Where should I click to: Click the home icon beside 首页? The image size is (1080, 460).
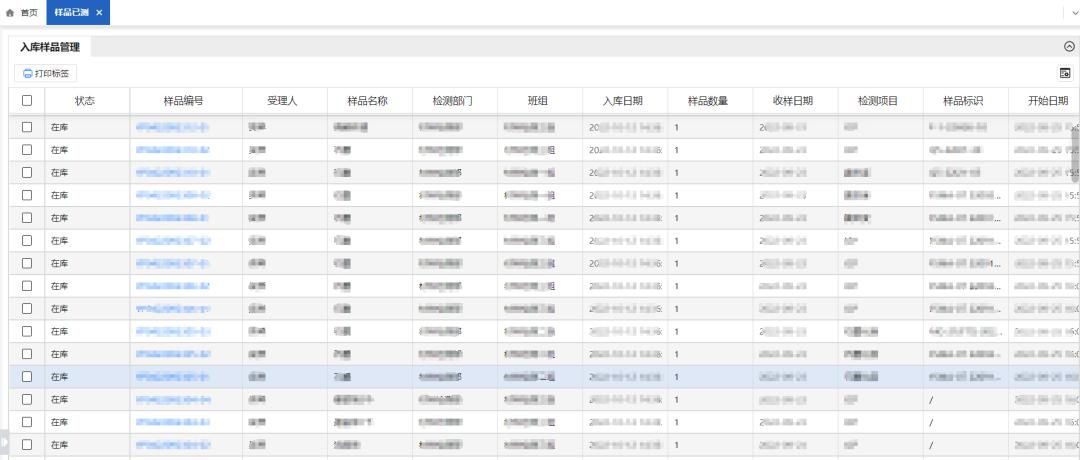(10, 12)
